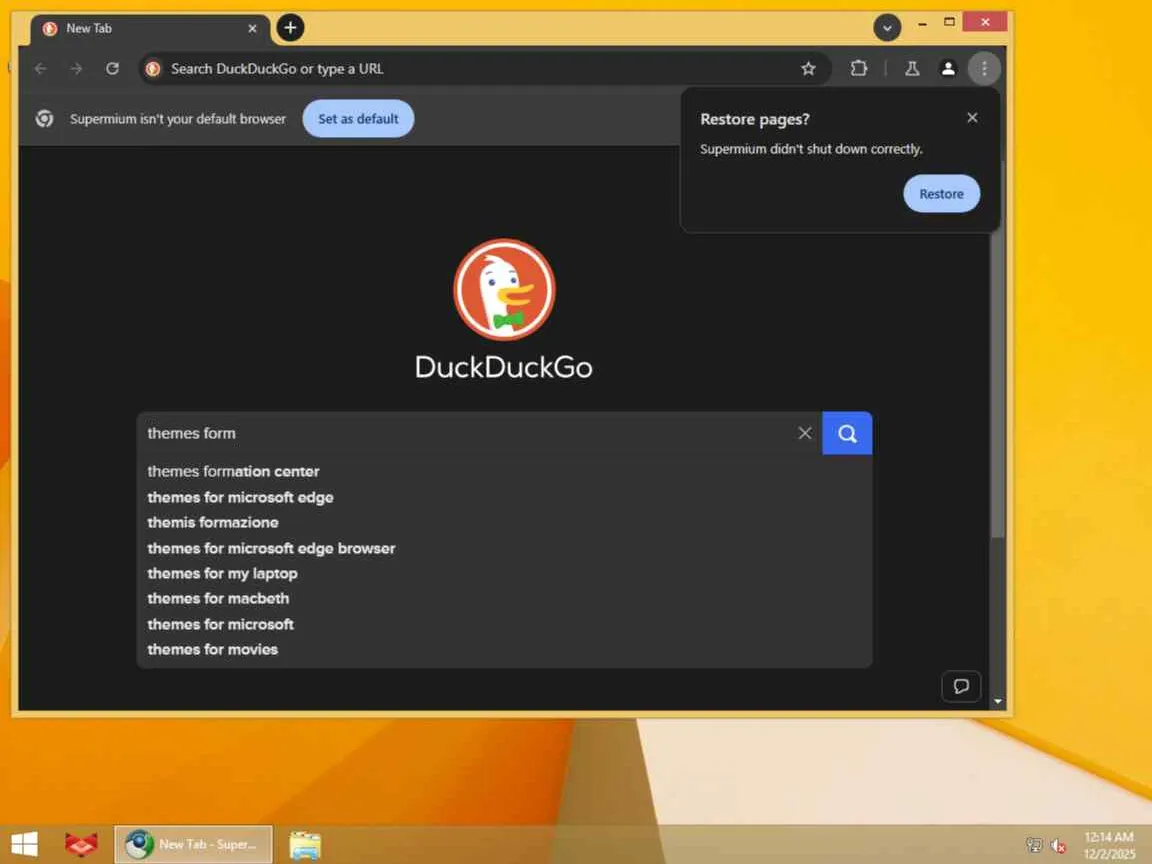Image resolution: width=1152 pixels, height=864 pixels.
Task: Dismiss the Restore pages popup
Action: (972, 118)
